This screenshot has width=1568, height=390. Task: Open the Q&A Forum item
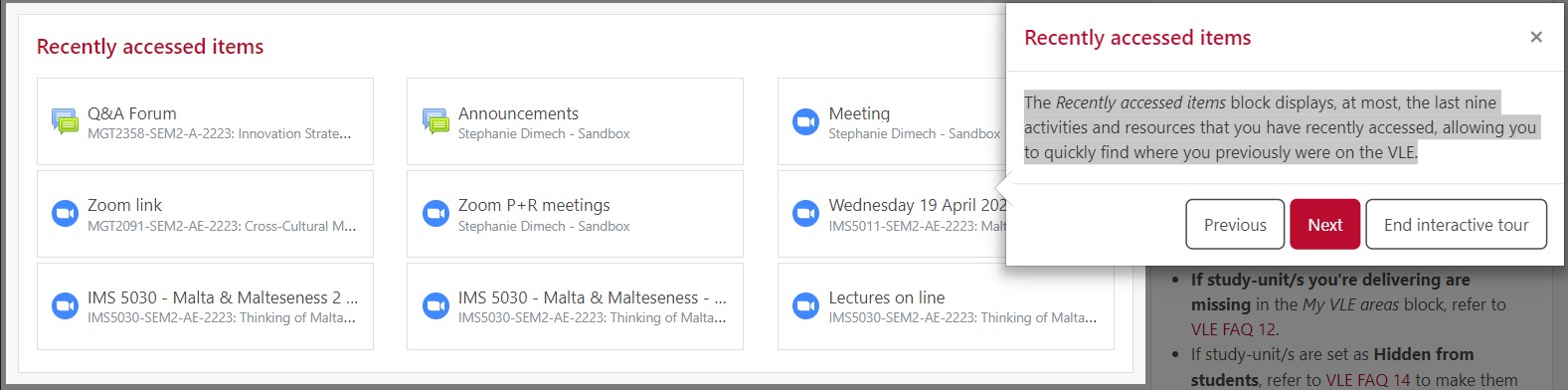tap(132, 113)
